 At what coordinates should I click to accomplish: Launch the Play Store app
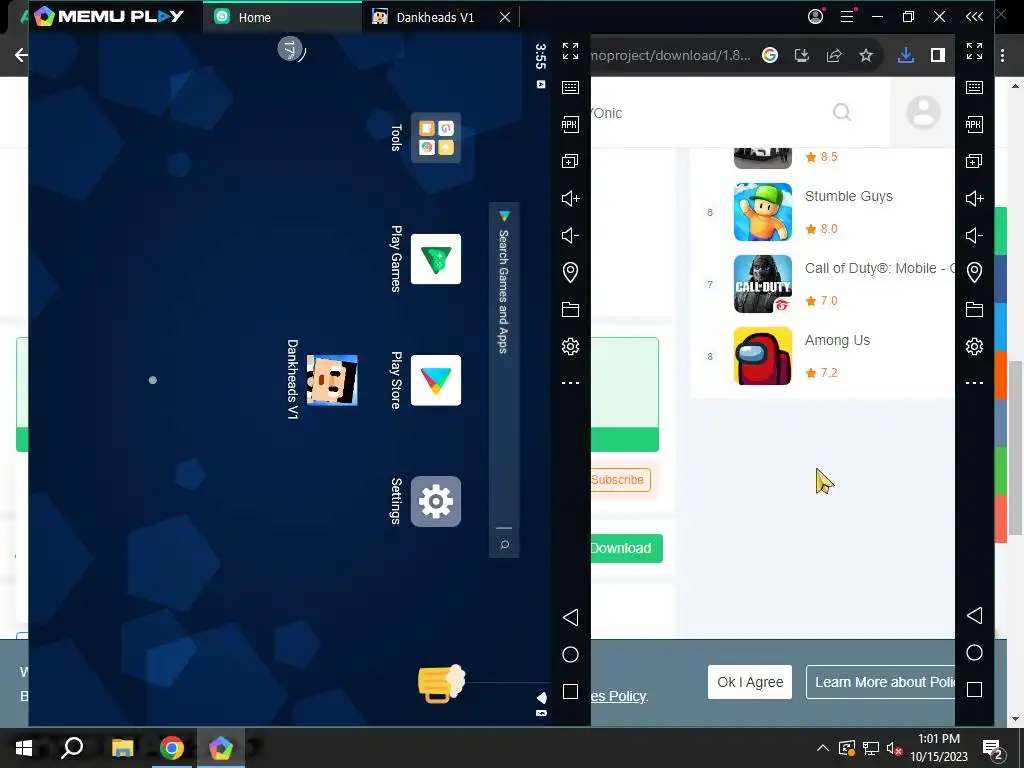click(436, 380)
